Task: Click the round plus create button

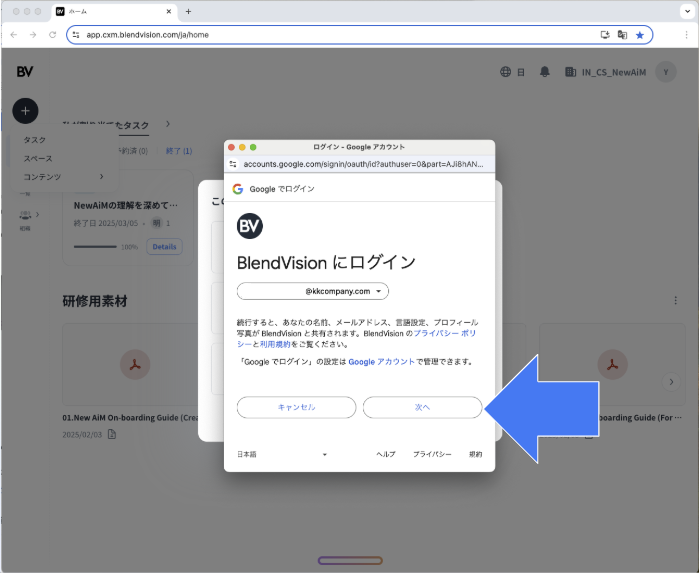Action: tap(25, 111)
